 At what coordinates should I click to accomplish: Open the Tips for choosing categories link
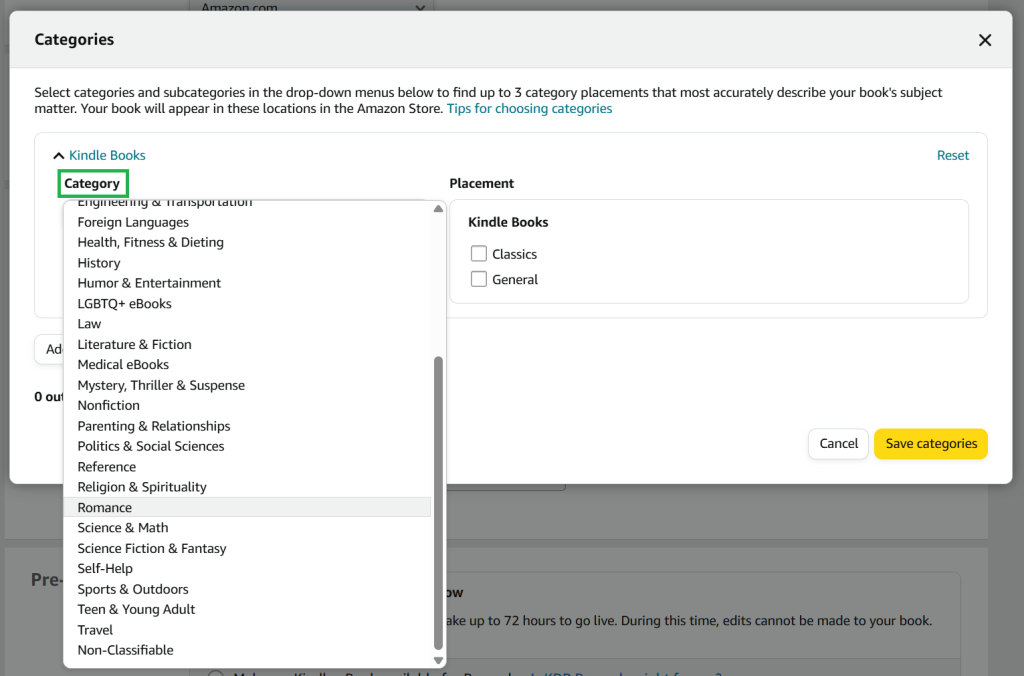(x=529, y=108)
